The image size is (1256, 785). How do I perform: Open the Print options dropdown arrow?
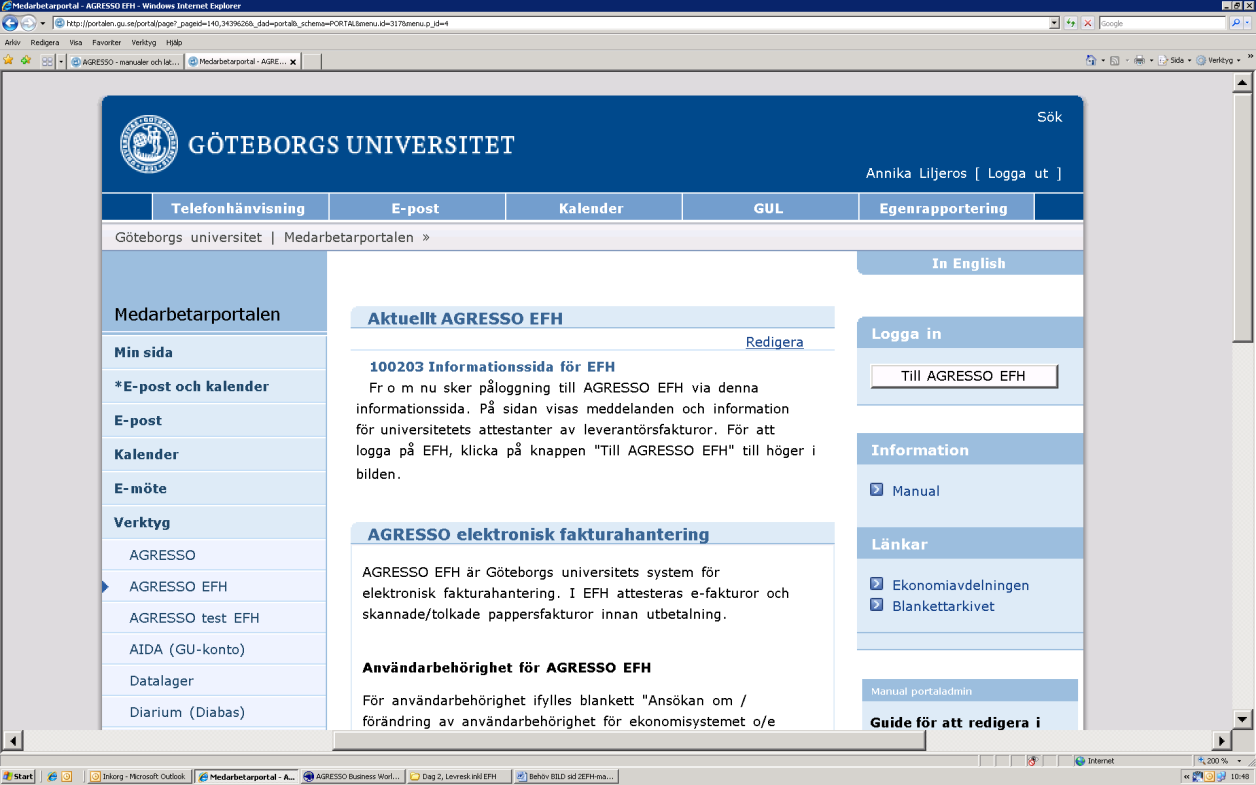[1150, 60]
